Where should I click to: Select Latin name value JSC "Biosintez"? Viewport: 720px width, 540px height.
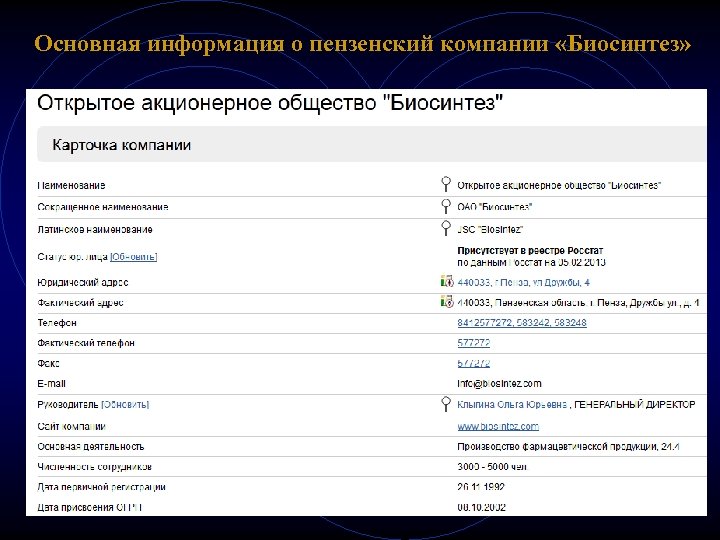point(490,229)
